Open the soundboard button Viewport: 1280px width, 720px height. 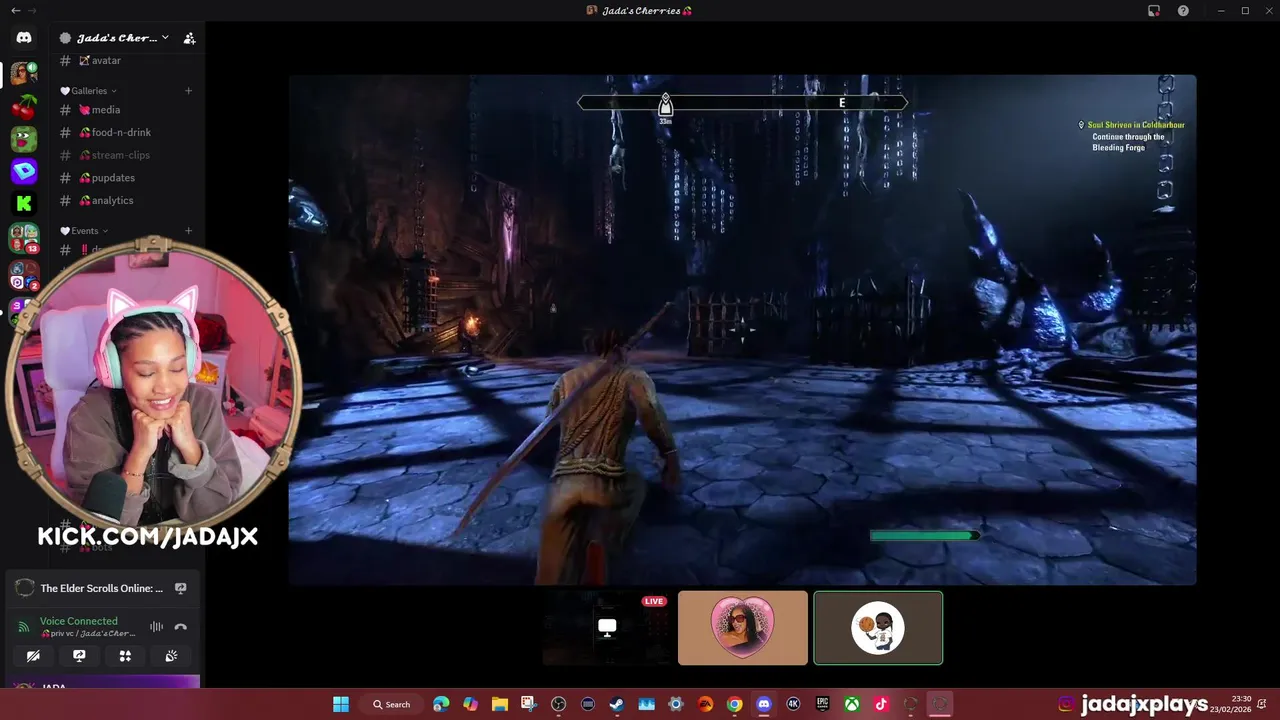(x=171, y=656)
